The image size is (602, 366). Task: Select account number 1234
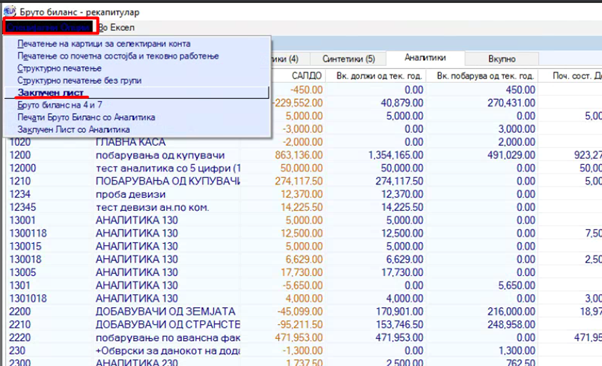tap(20, 194)
